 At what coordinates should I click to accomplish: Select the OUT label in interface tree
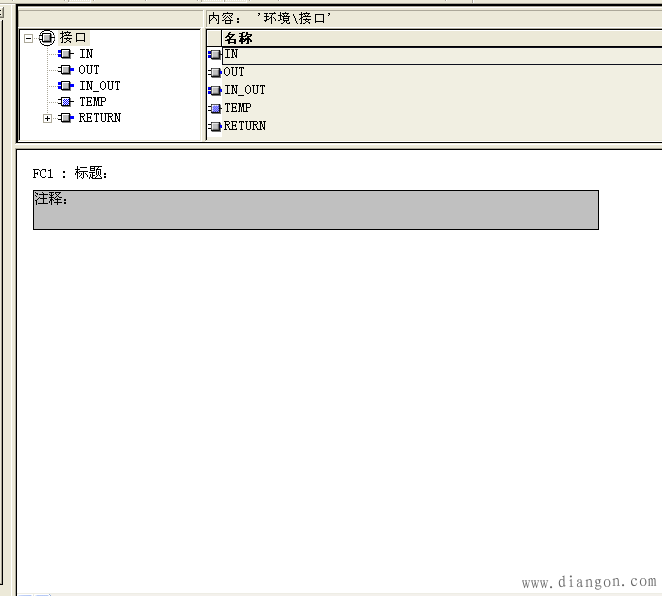coord(89,70)
